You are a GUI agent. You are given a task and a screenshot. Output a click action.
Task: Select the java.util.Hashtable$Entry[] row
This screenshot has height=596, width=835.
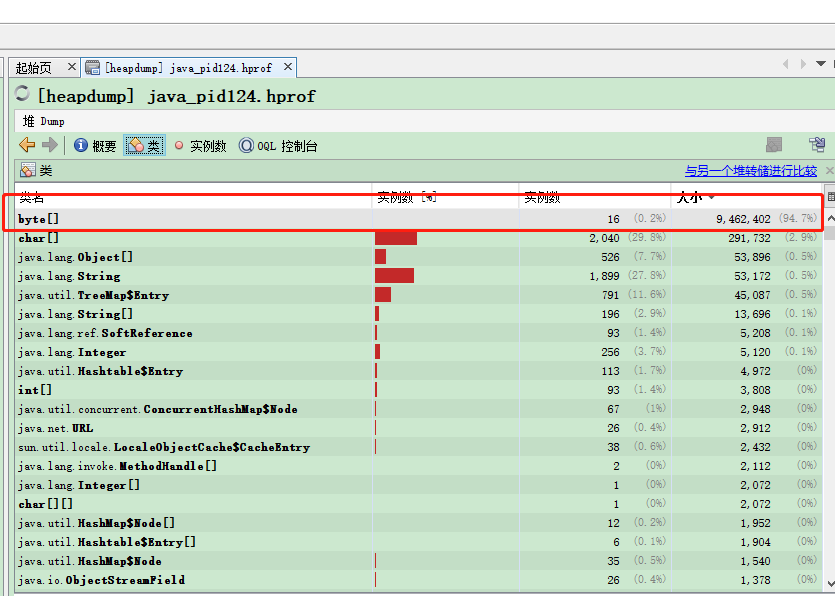tap(419, 542)
